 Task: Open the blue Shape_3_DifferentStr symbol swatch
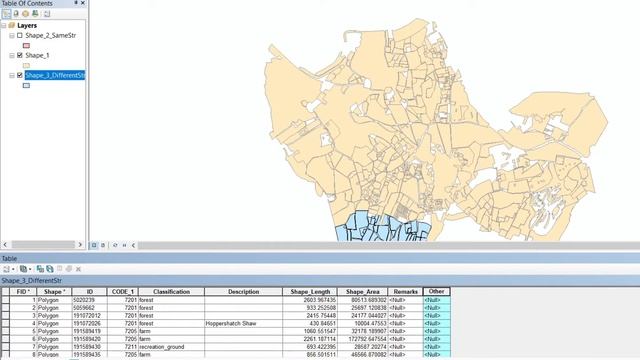click(x=27, y=85)
